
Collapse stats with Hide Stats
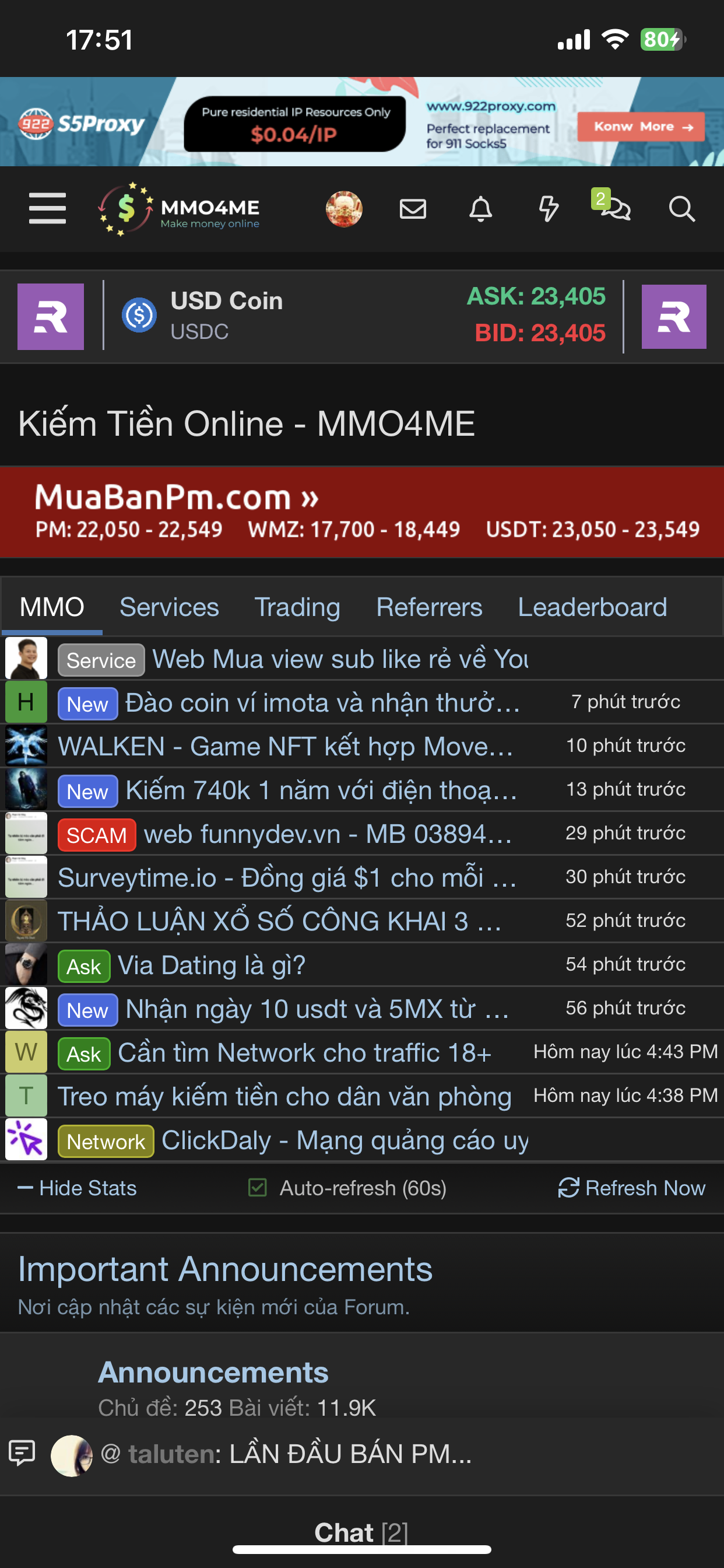pos(78,1188)
